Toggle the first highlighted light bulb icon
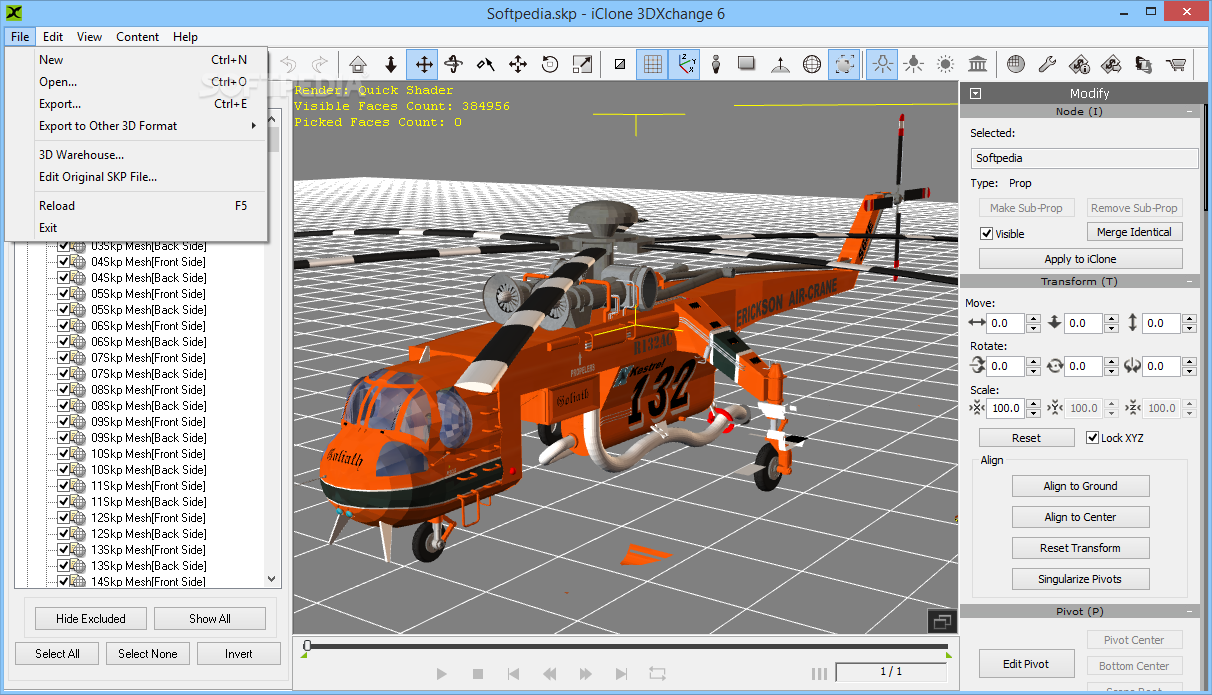The image size is (1212, 695). (x=882, y=64)
